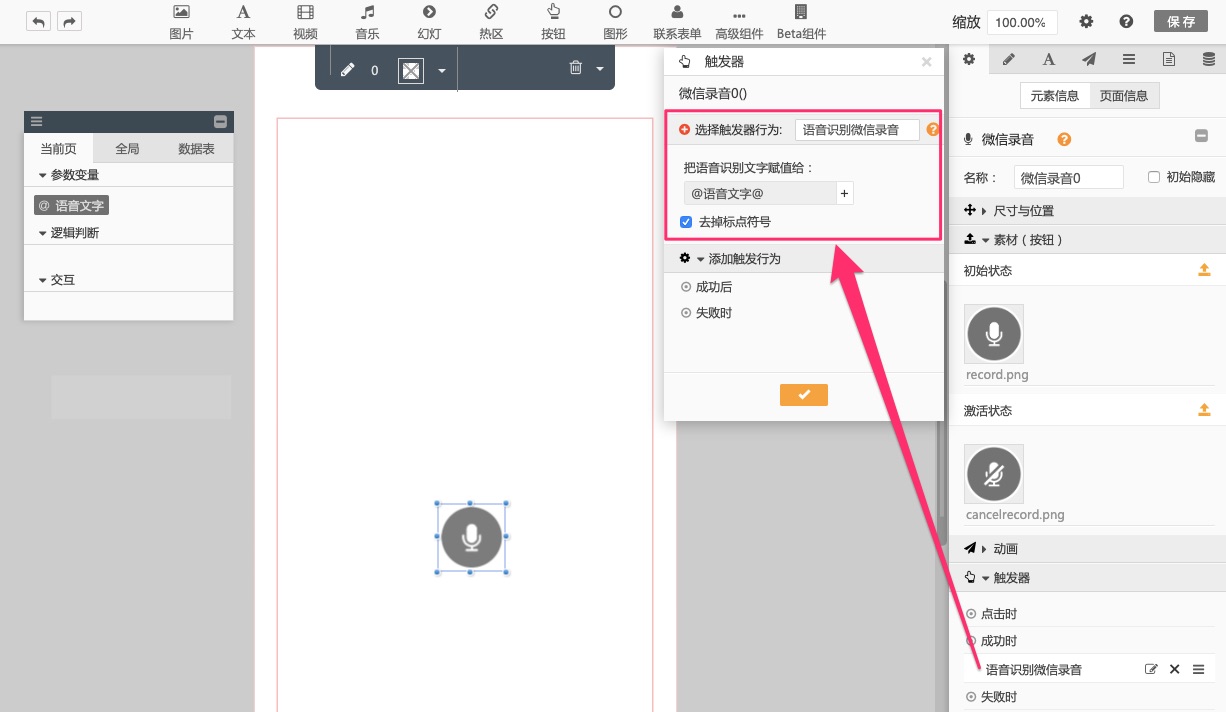Switch to 全局 tab

pyautogui.click(x=127, y=149)
